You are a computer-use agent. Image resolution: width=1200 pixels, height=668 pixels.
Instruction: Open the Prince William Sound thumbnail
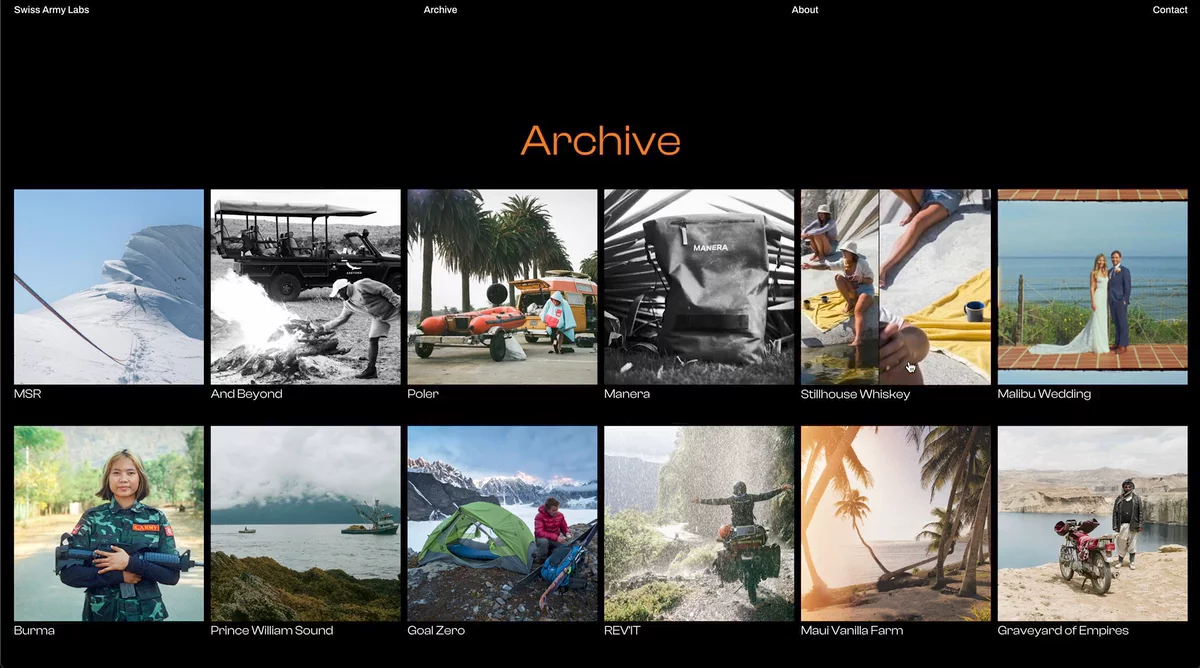(306, 524)
